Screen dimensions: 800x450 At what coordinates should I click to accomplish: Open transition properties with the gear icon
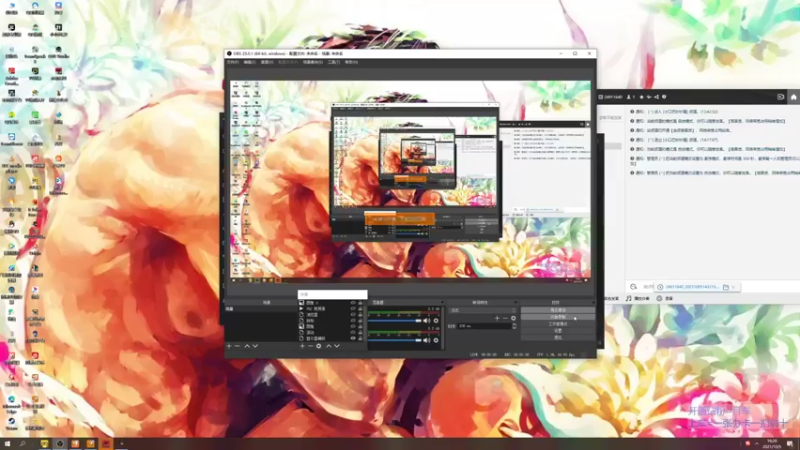click(x=513, y=318)
